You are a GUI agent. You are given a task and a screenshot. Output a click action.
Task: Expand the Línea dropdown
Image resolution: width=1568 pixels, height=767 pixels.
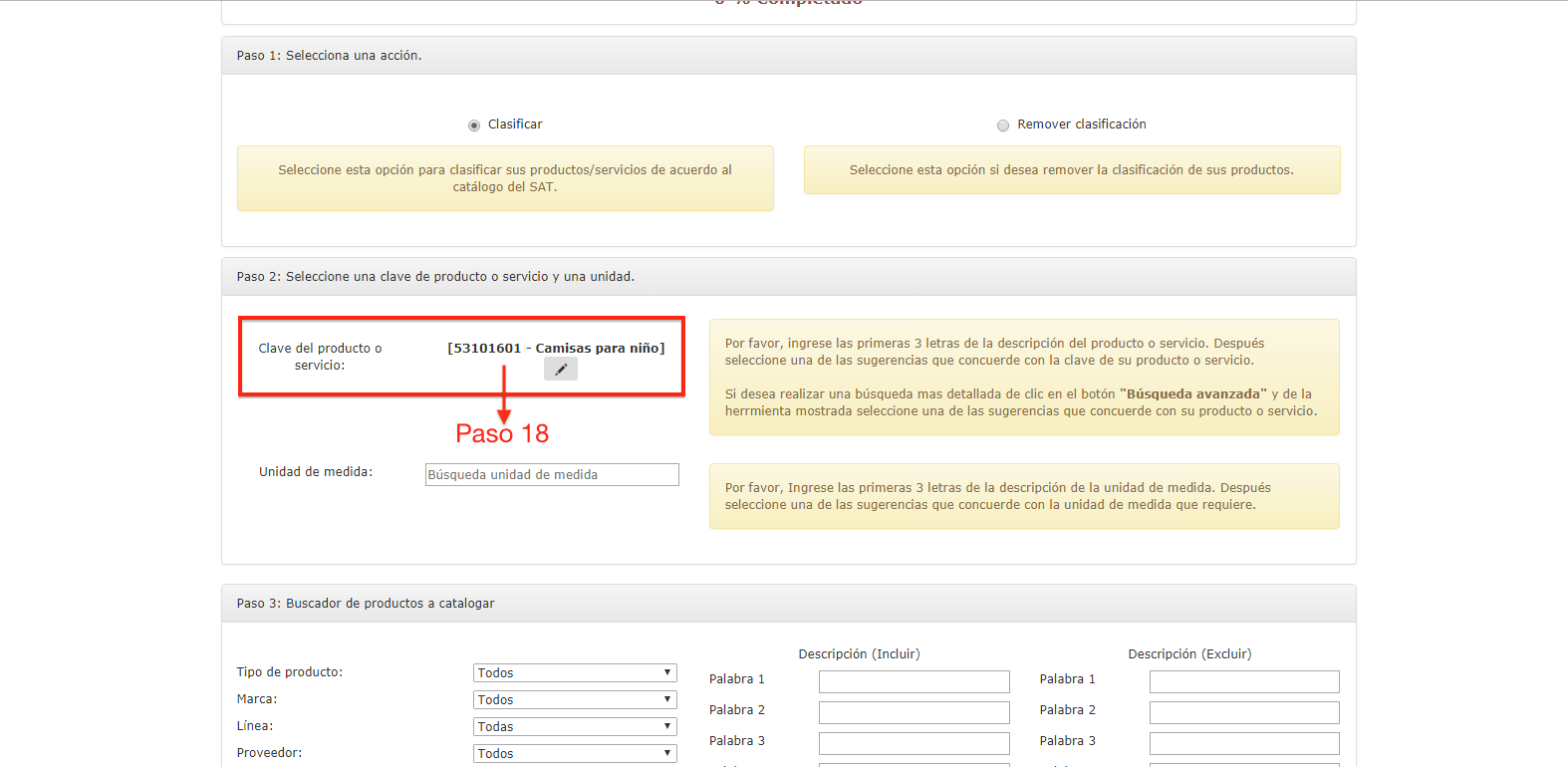coord(575,727)
